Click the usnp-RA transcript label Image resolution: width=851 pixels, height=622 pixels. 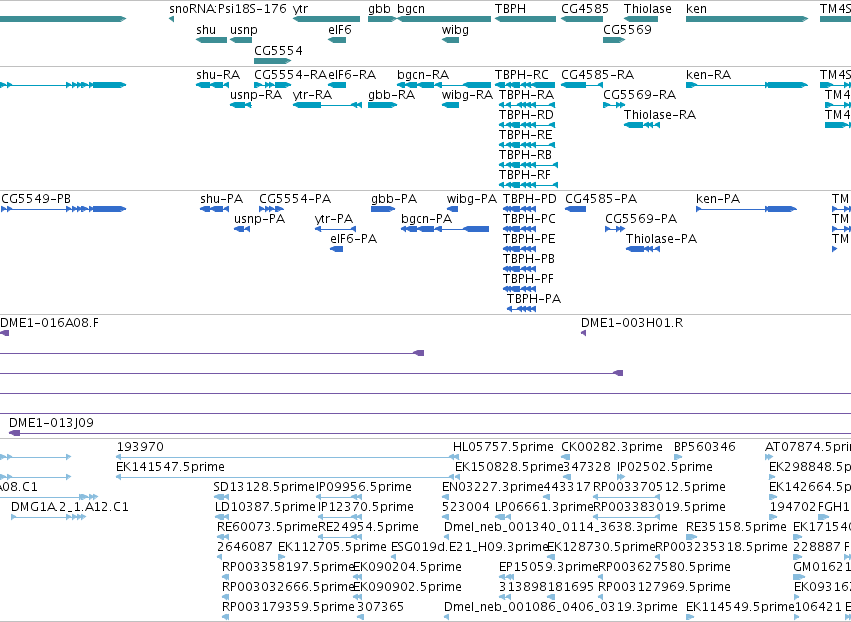tap(256, 95)
